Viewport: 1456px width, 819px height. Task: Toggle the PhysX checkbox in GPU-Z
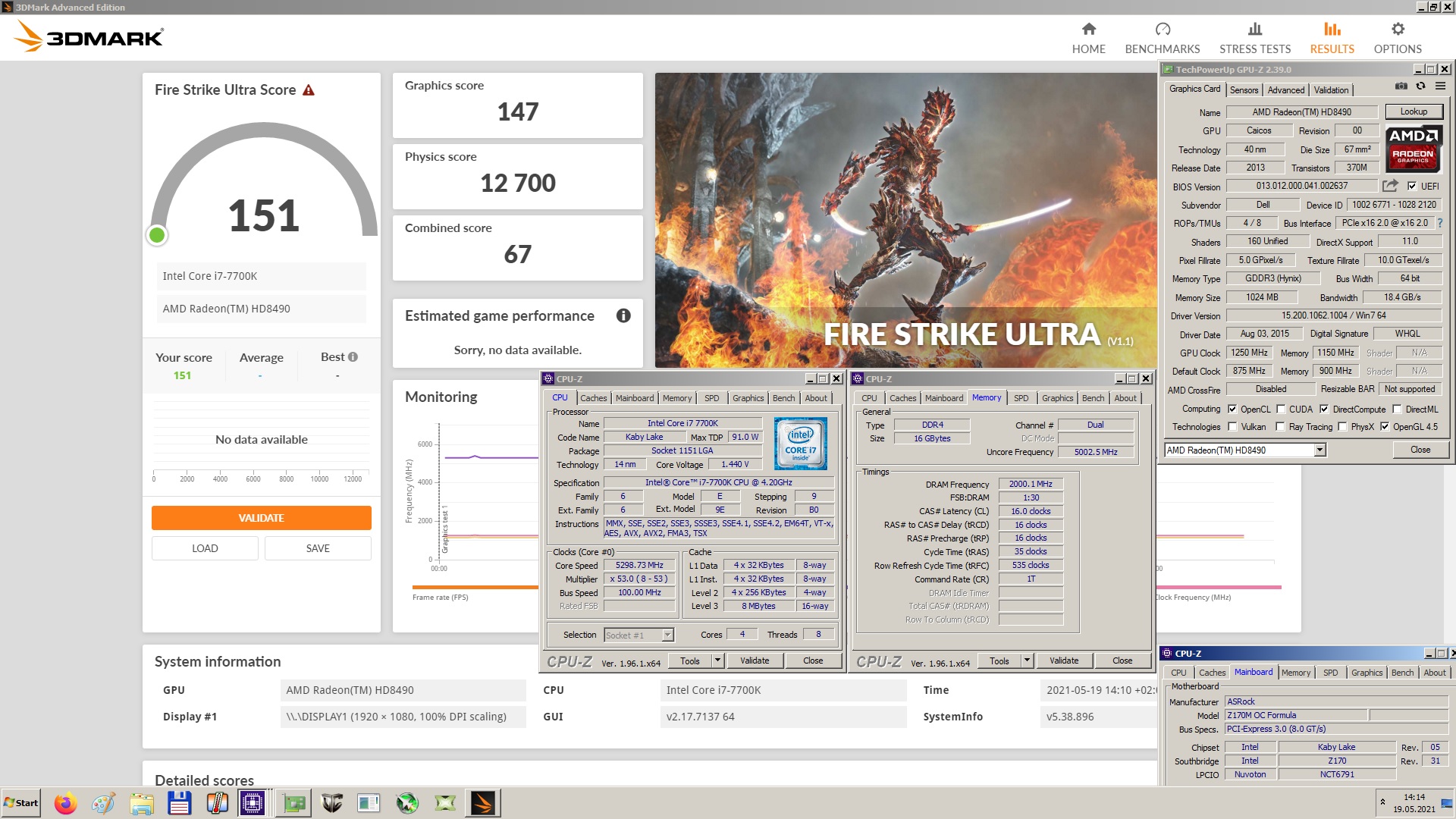coord(1342,427)
